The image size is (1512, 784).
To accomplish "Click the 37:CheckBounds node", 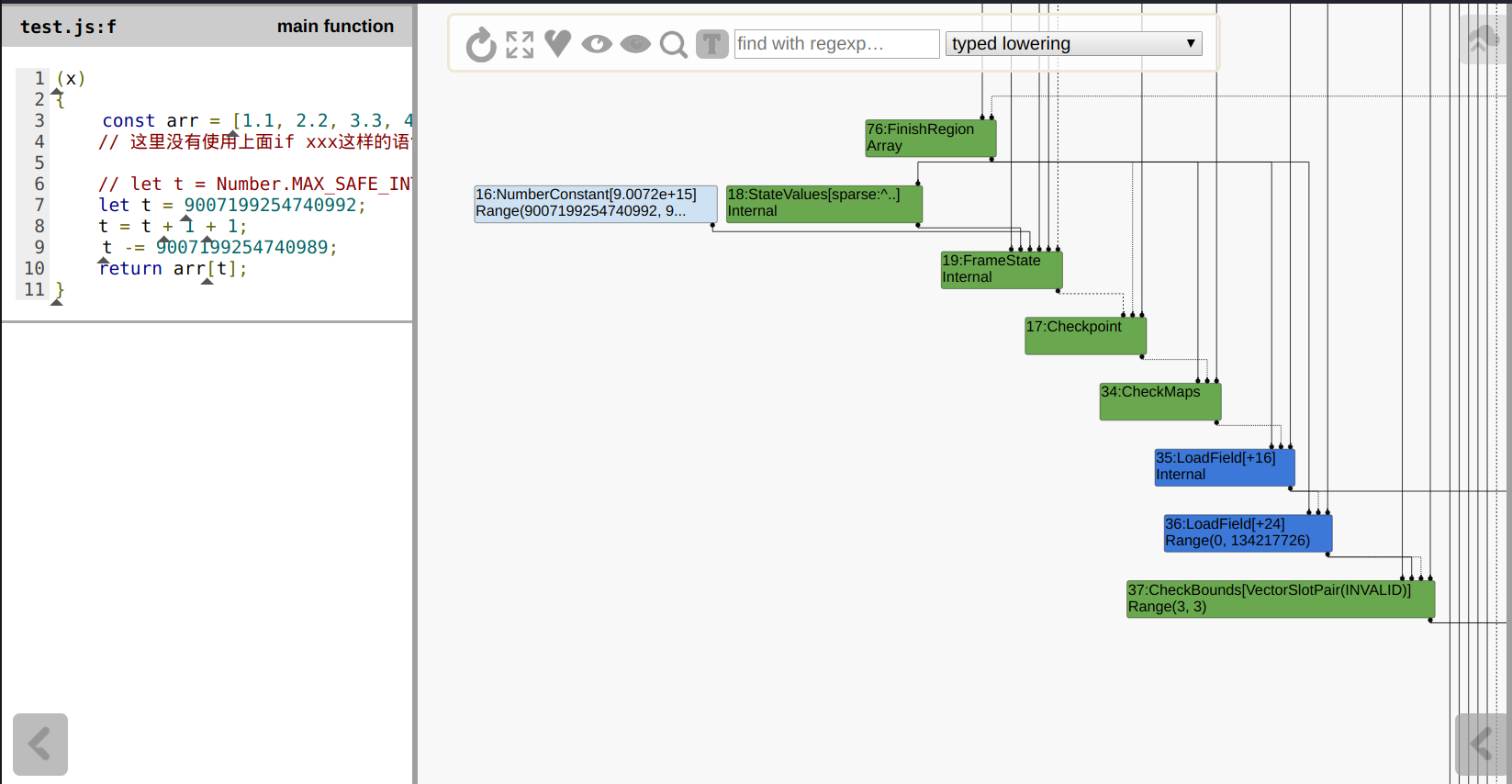I will 1280,599.
